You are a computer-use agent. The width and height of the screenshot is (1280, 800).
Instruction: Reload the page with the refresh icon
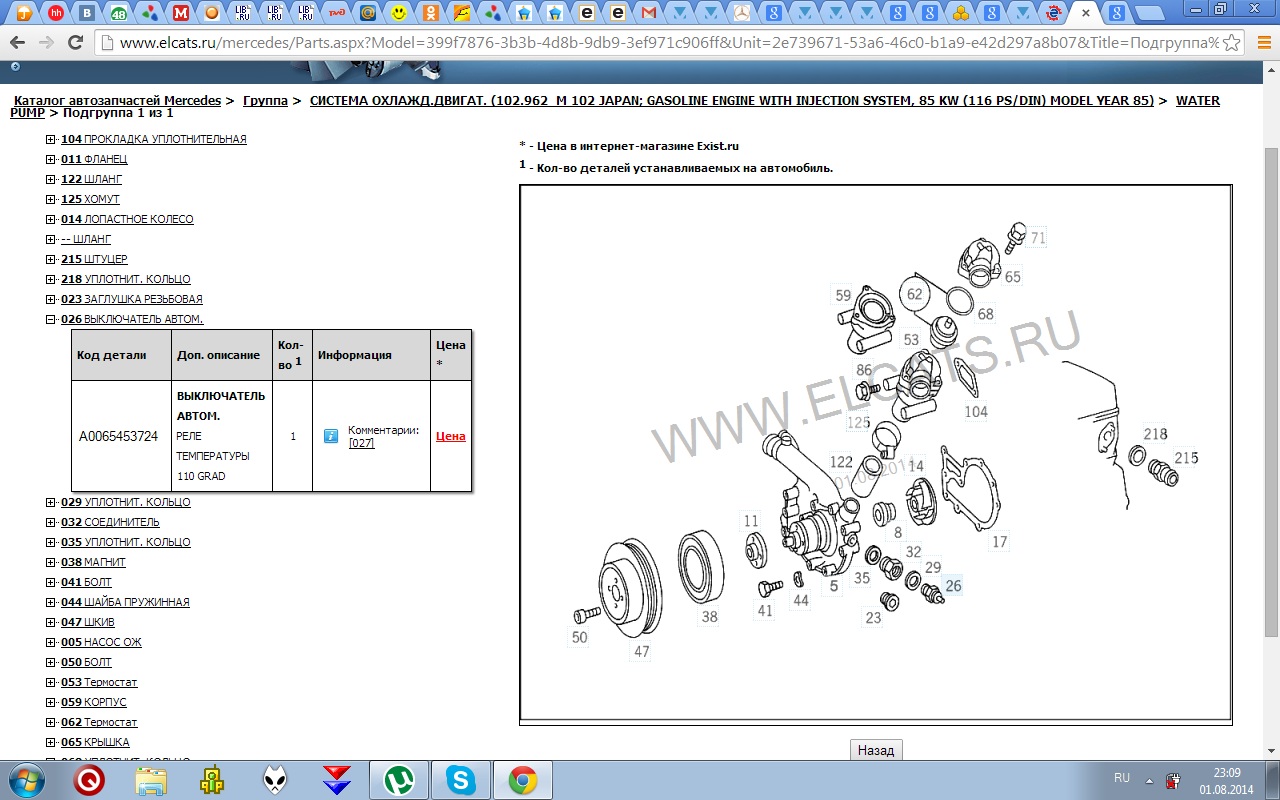point(75,43)
